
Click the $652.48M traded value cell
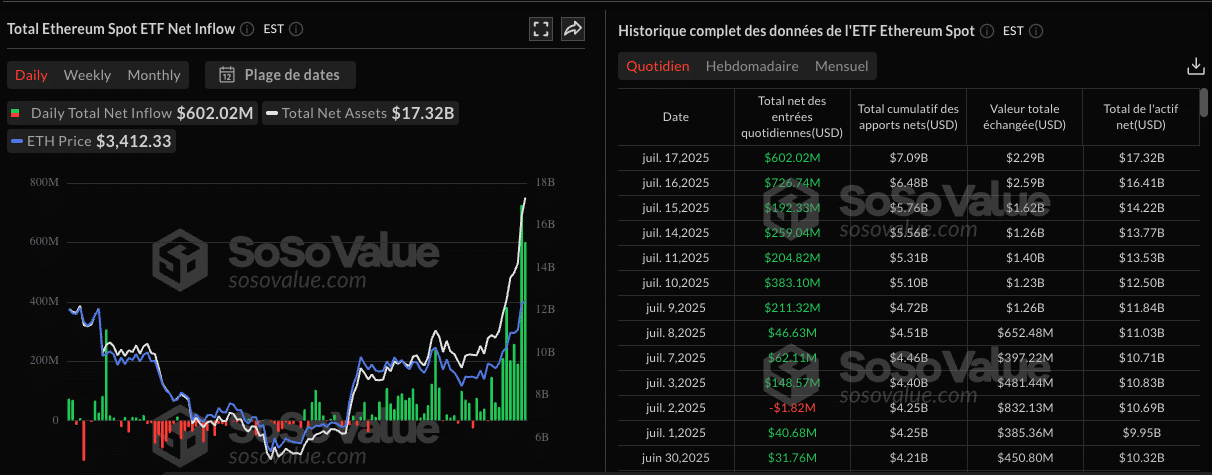point(1024,333)
